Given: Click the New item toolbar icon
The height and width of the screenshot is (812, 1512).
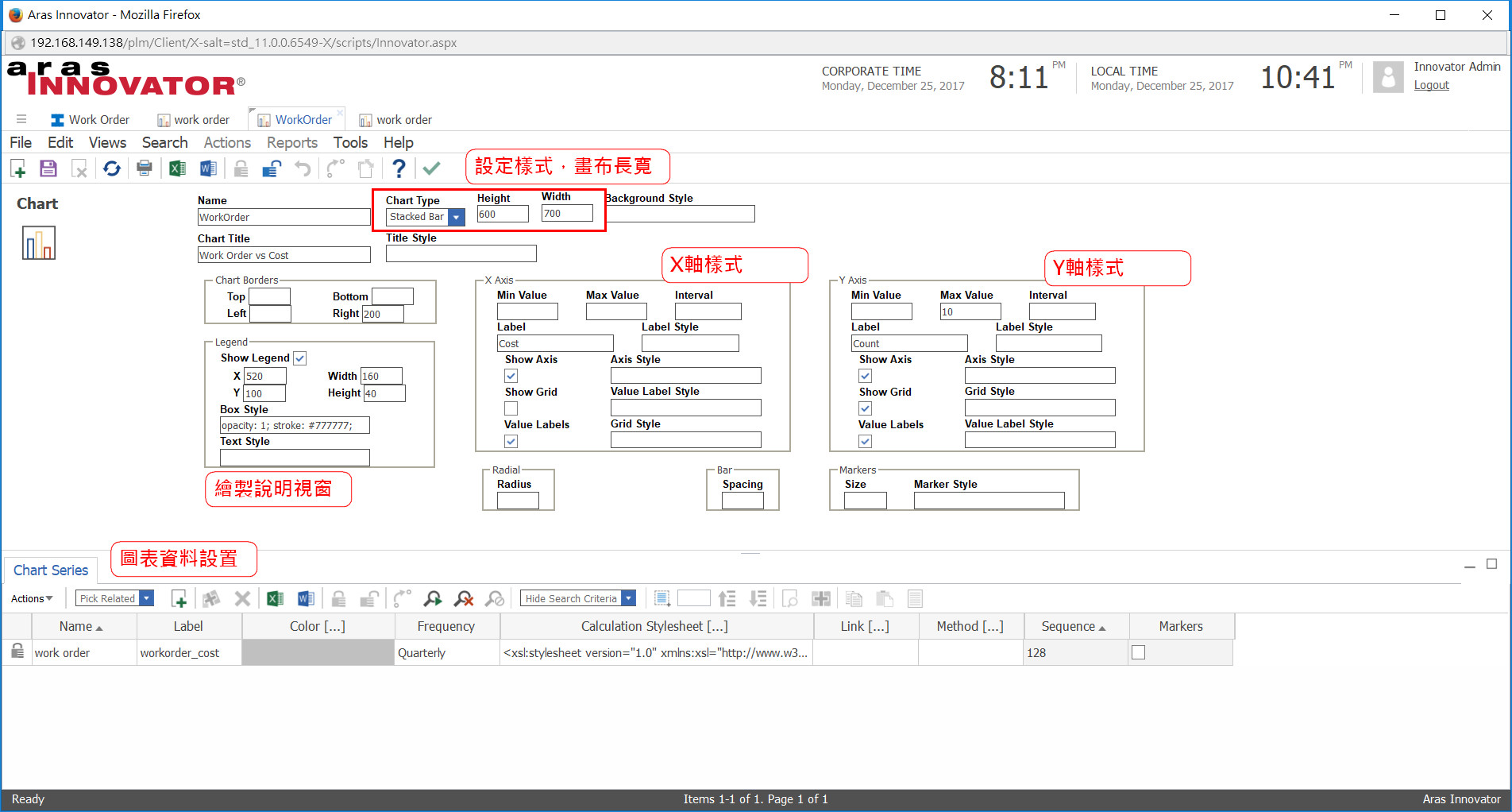Looking at the screenshot, I should coord(18,168).
